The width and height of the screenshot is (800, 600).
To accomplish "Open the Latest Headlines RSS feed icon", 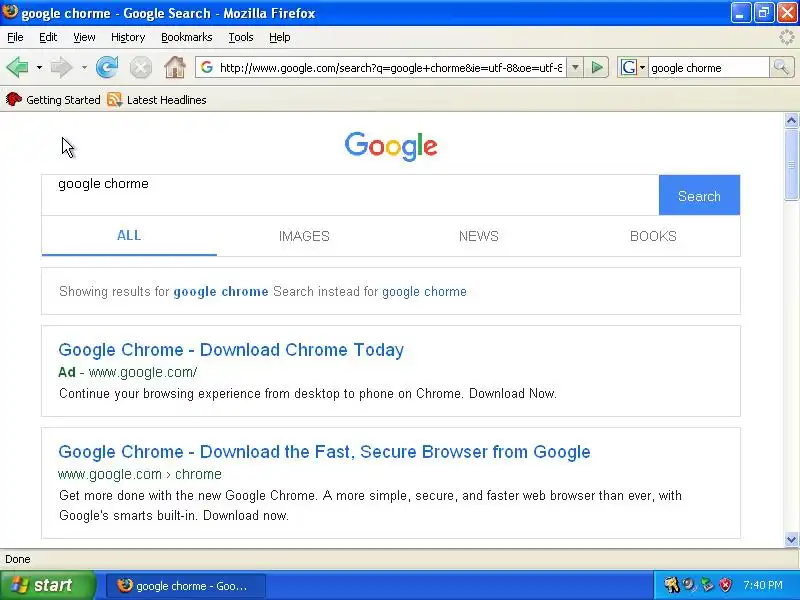I will (x=115, y=99).
